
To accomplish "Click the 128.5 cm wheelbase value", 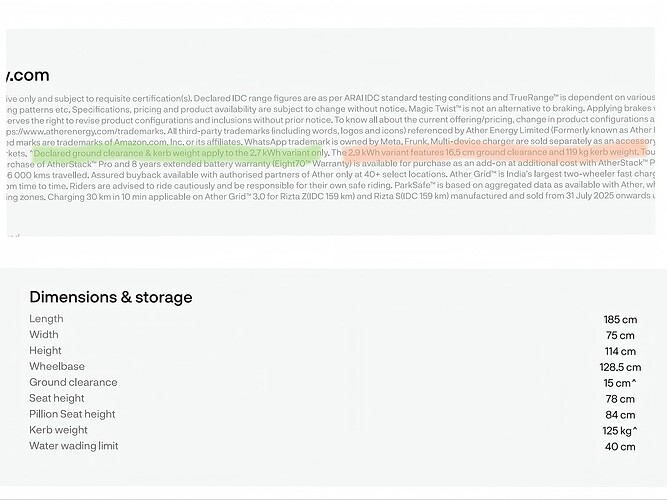I will (x=620, y=368).
